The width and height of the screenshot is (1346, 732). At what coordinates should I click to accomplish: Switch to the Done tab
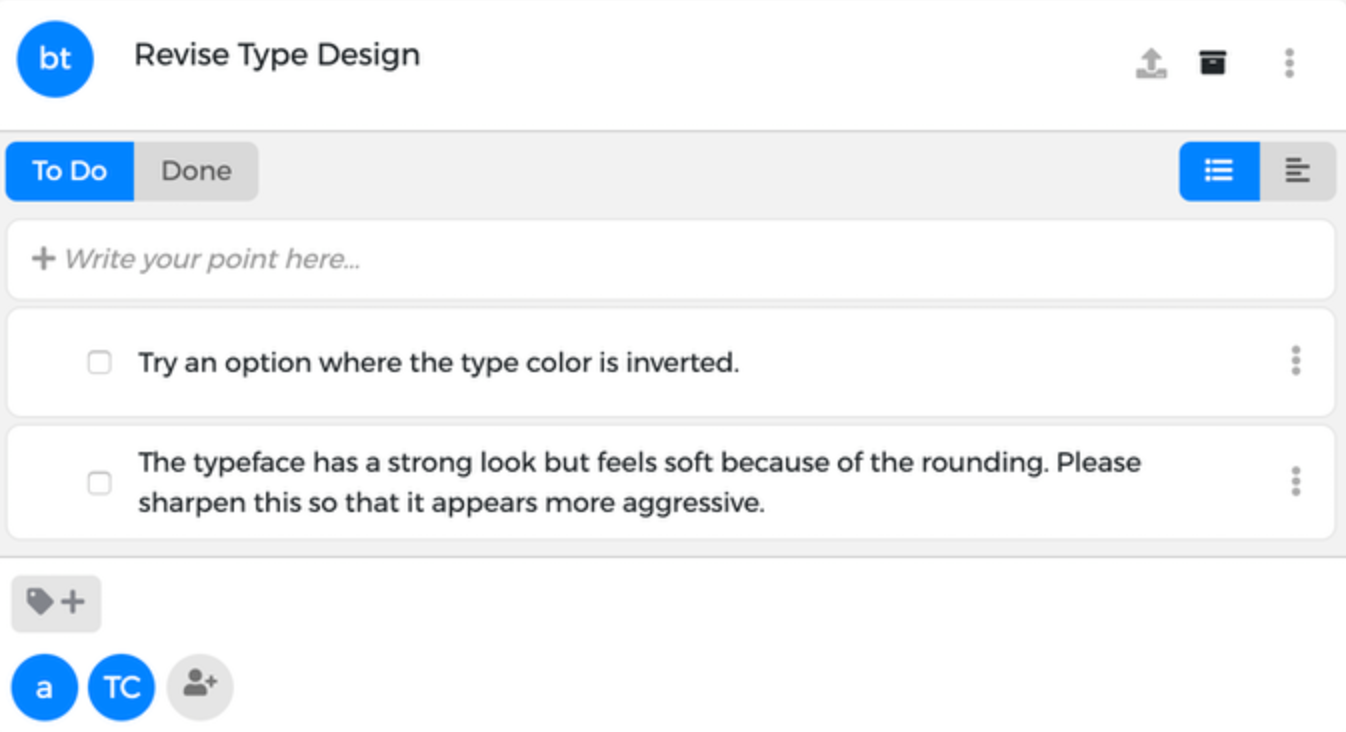pos(196,171)
